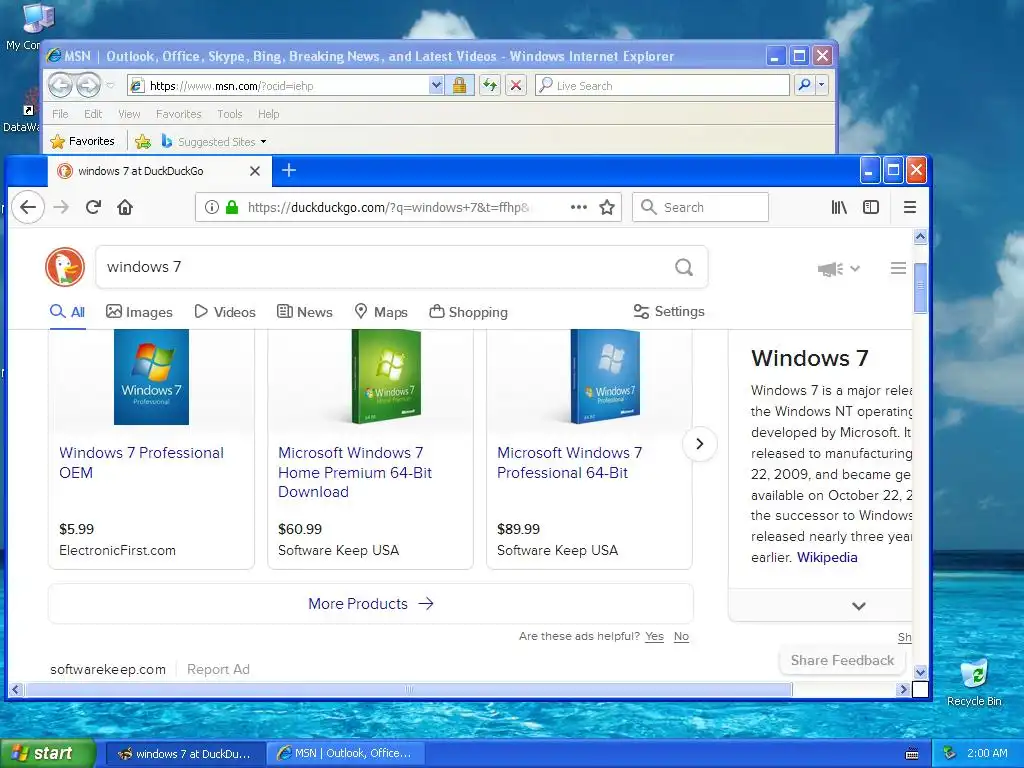Click Windows 7 Professional OEM product image
Screen dimensions: 1024x768
click(x=152, y=377)
